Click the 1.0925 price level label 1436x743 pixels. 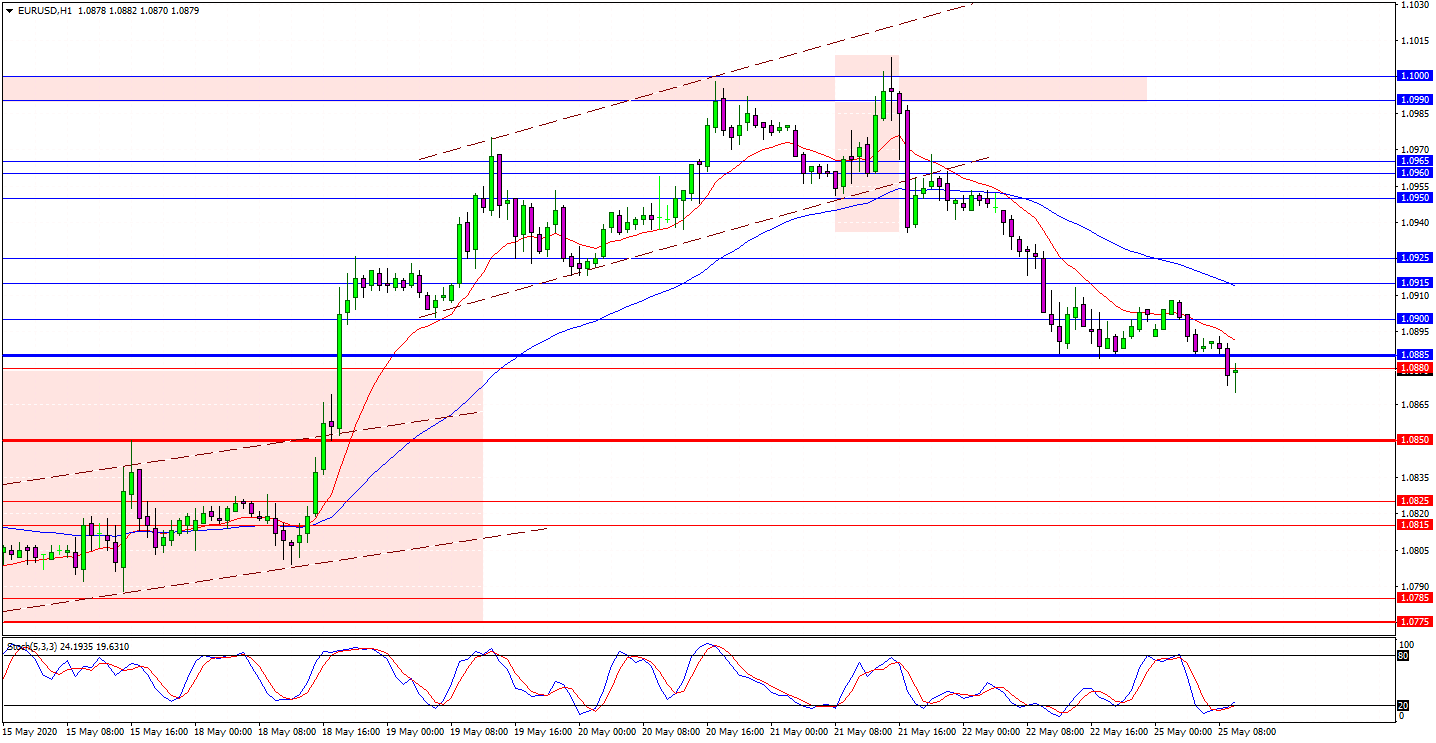click(x=1414, y=258)
